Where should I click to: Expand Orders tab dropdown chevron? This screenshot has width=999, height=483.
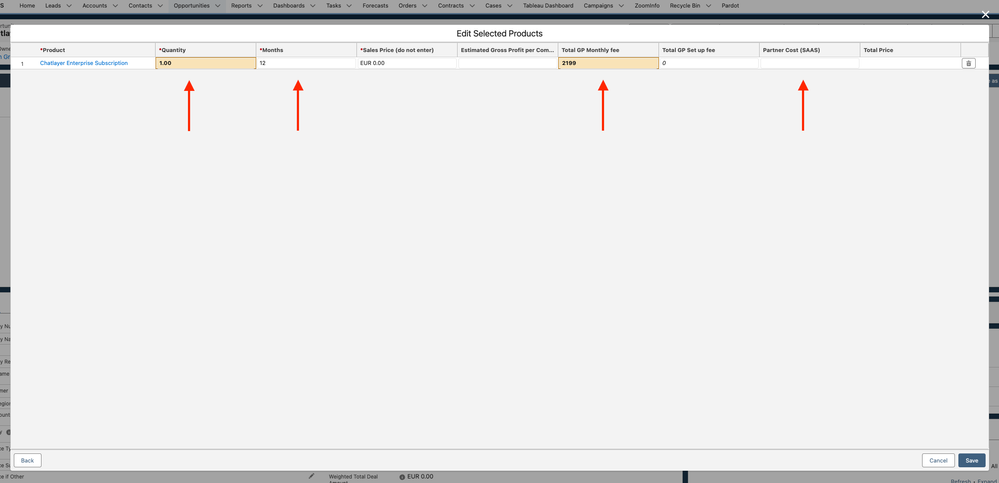pyautogui.click(x=424, y=6)
